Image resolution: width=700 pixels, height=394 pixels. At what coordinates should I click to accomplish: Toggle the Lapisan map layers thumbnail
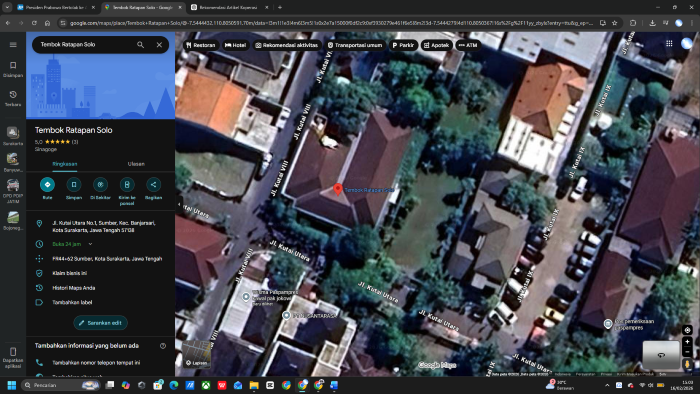pyautogui.click(x=196, y=354)
